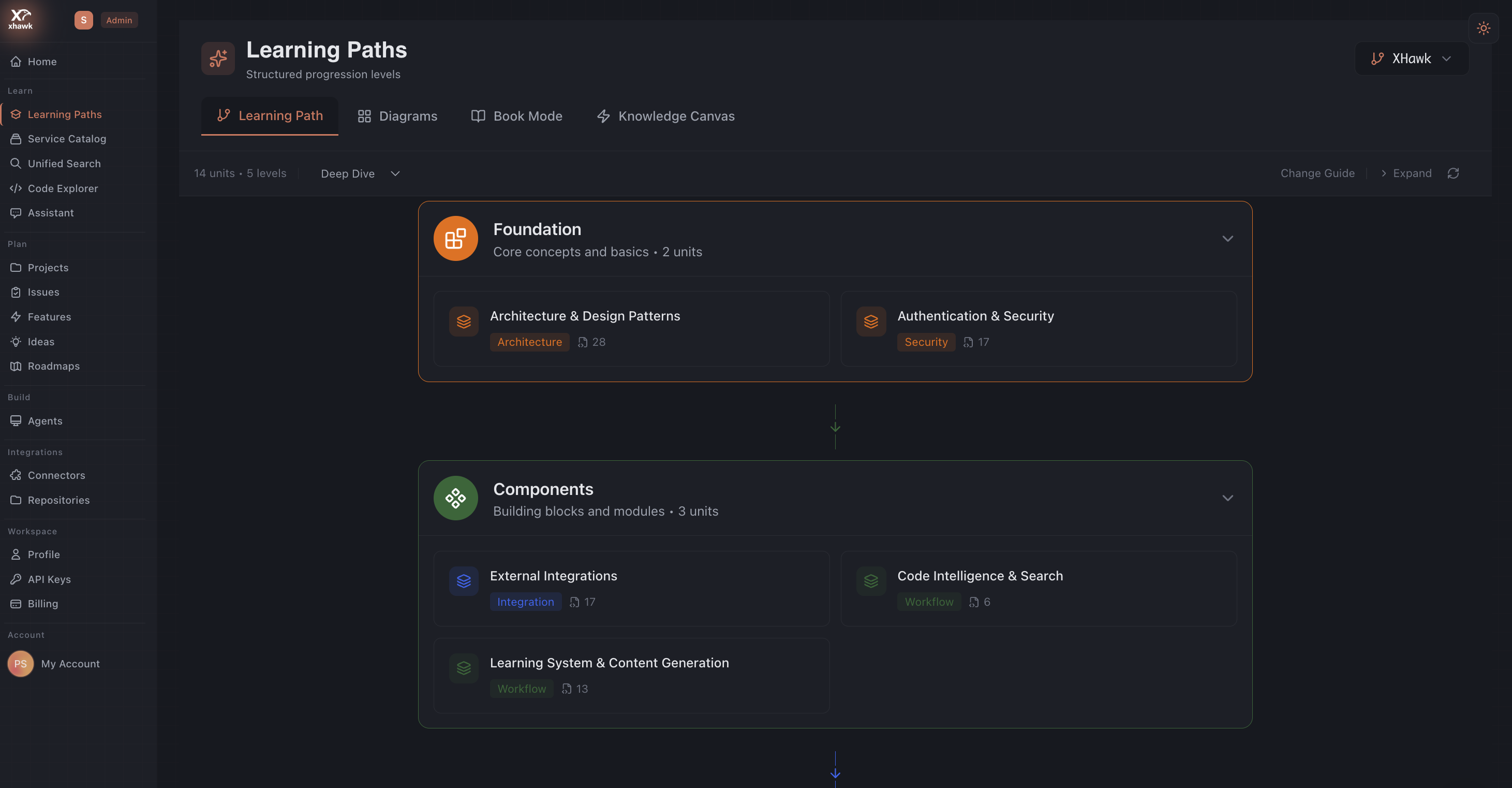Open the Deep Dive level dropdown
Screen dimensions: 1512x788
tap(359, 173)
